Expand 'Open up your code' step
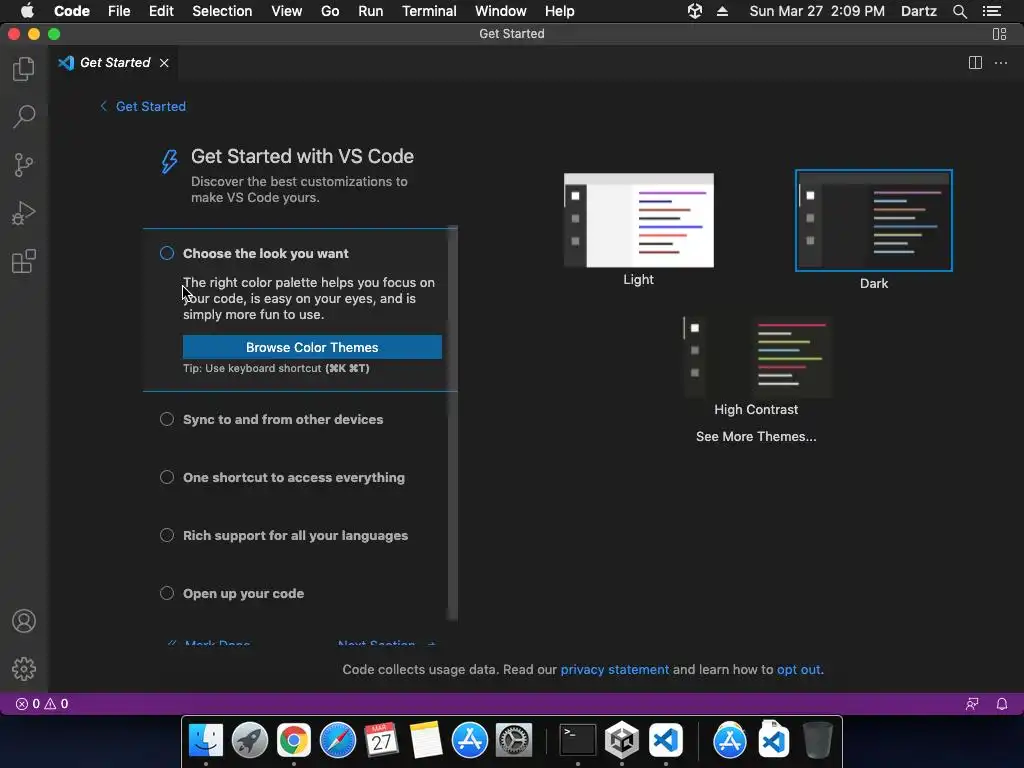Viewport: 1024px width, 768px height. (244, 594)
